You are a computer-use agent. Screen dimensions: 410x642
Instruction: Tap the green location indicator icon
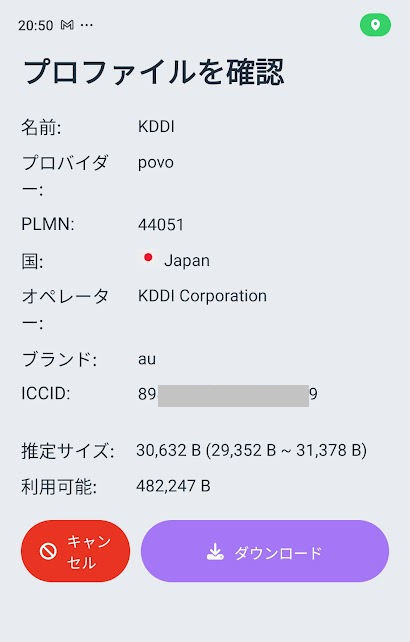pyautogui.click(x=375, y=25)
